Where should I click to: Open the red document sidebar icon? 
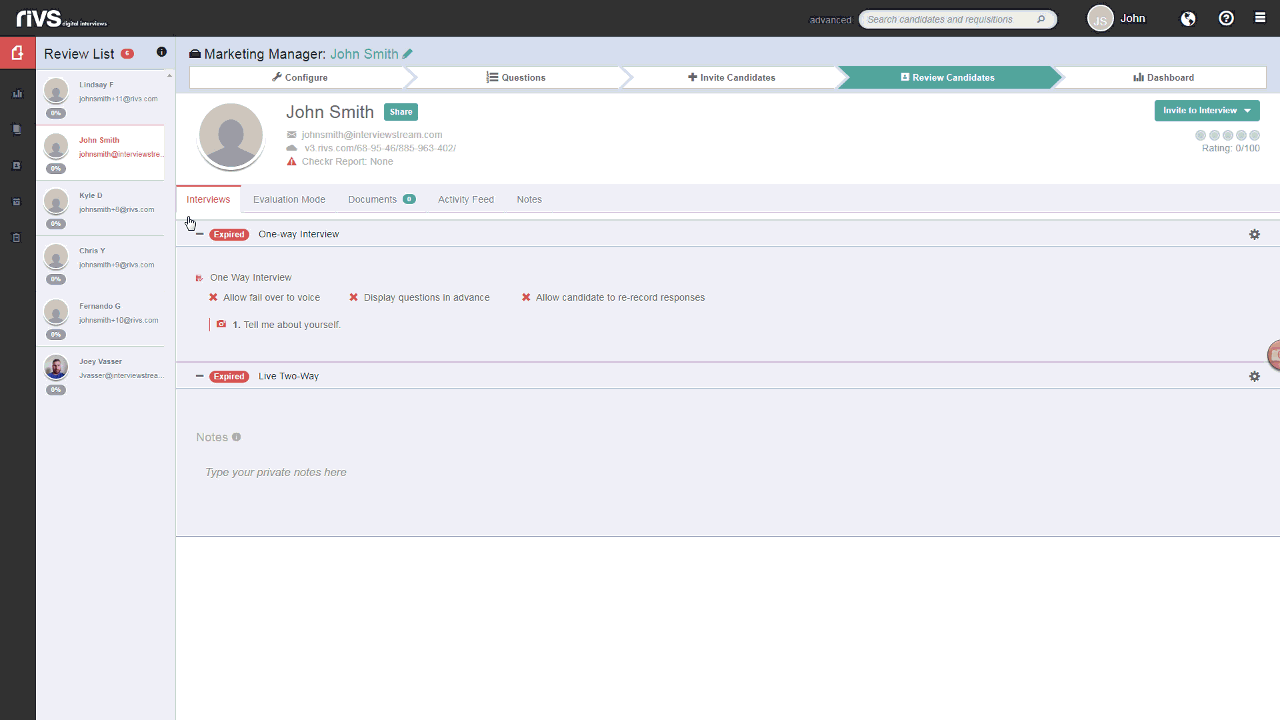coord(17,53)
